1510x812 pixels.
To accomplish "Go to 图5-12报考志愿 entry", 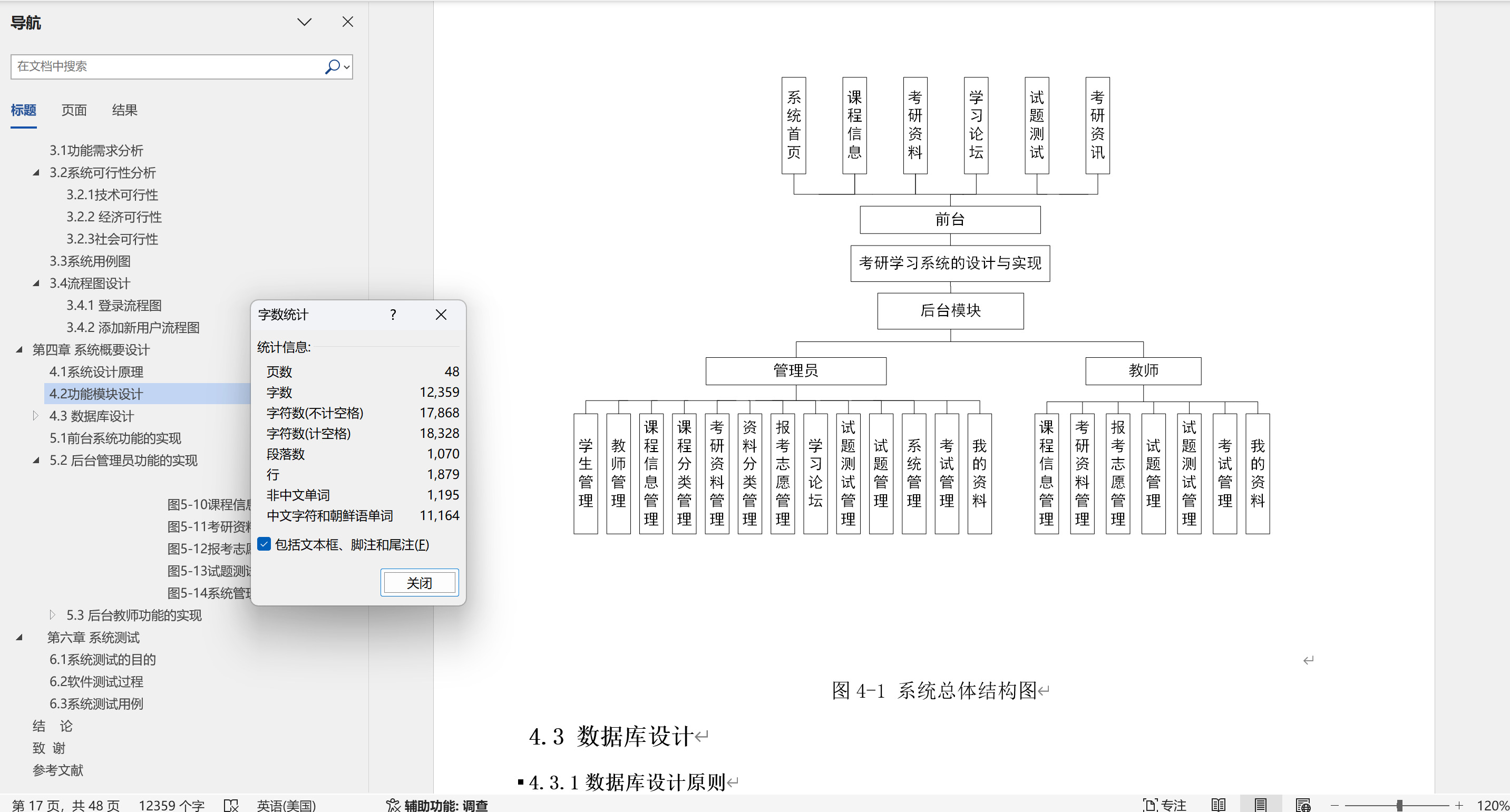I will click(x=209, y=549).
